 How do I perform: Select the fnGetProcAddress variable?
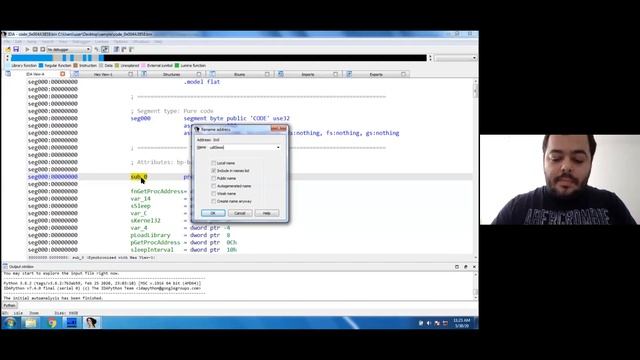click(157, 191)
